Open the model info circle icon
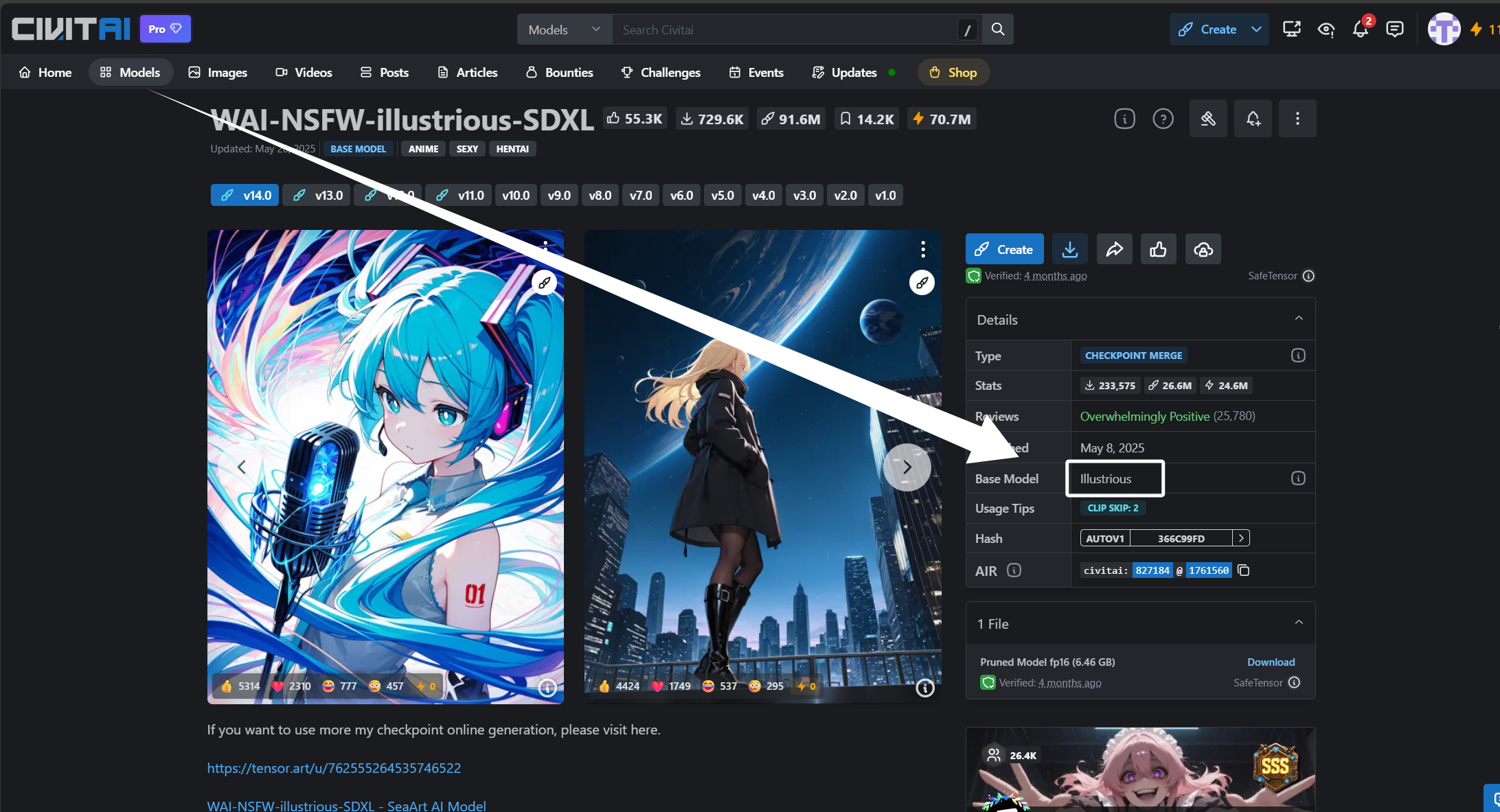The image size is (1500, 812). 1124,119
